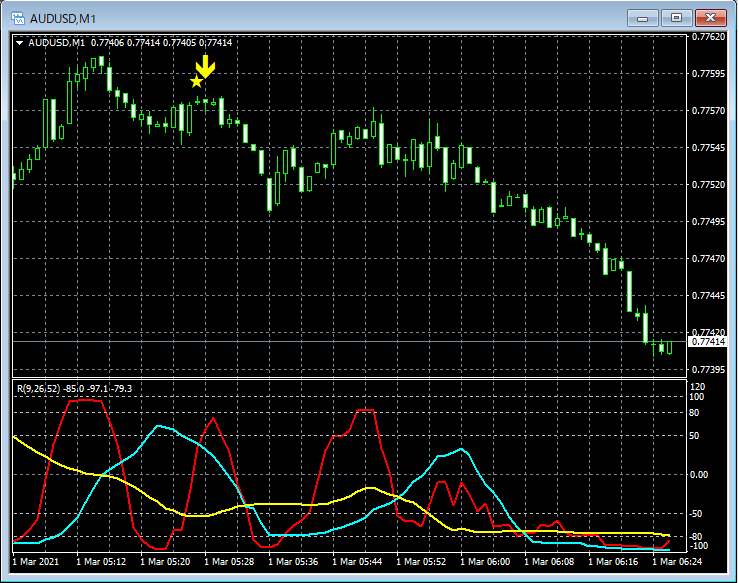This screenshot has height=583, width=739.
Task: Select the yellow star marker on chart
Action: 196,81
